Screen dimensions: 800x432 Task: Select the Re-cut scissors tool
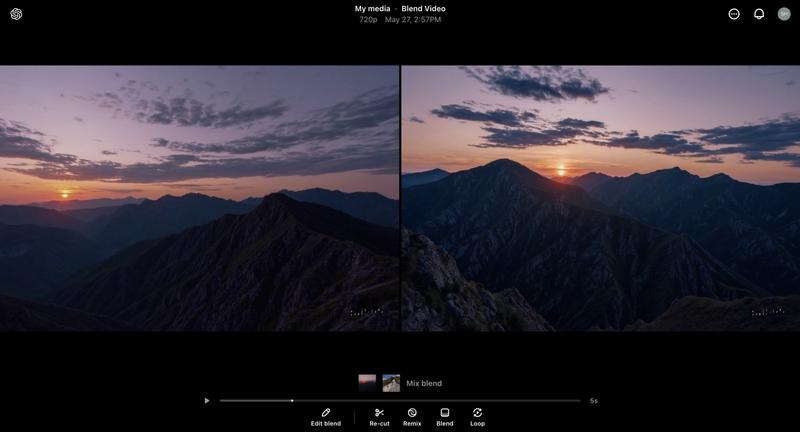[x=379, y=412]
